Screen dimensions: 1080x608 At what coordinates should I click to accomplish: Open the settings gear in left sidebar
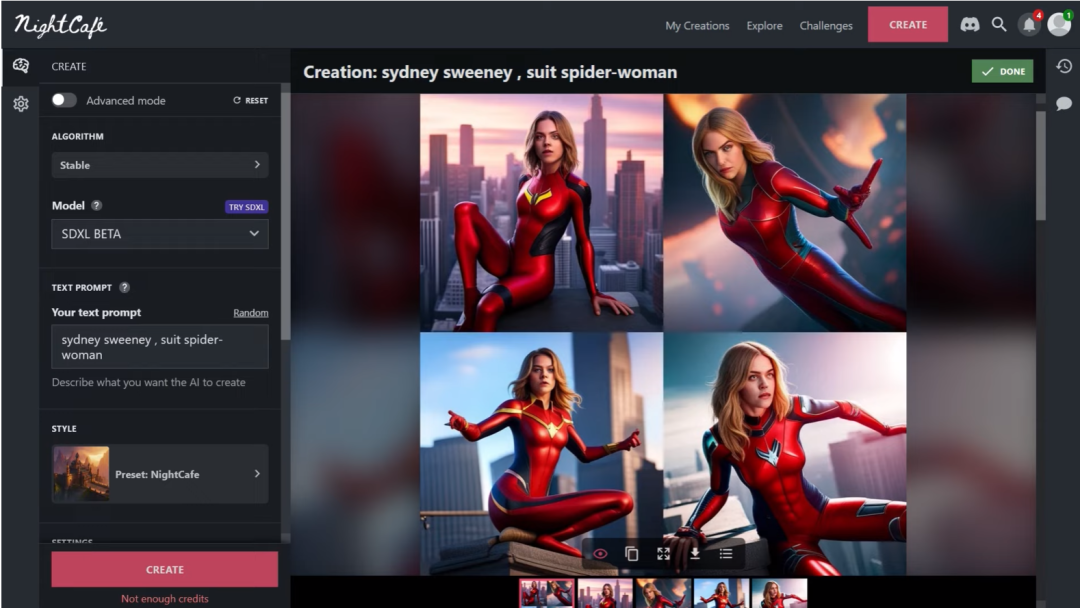20,104
